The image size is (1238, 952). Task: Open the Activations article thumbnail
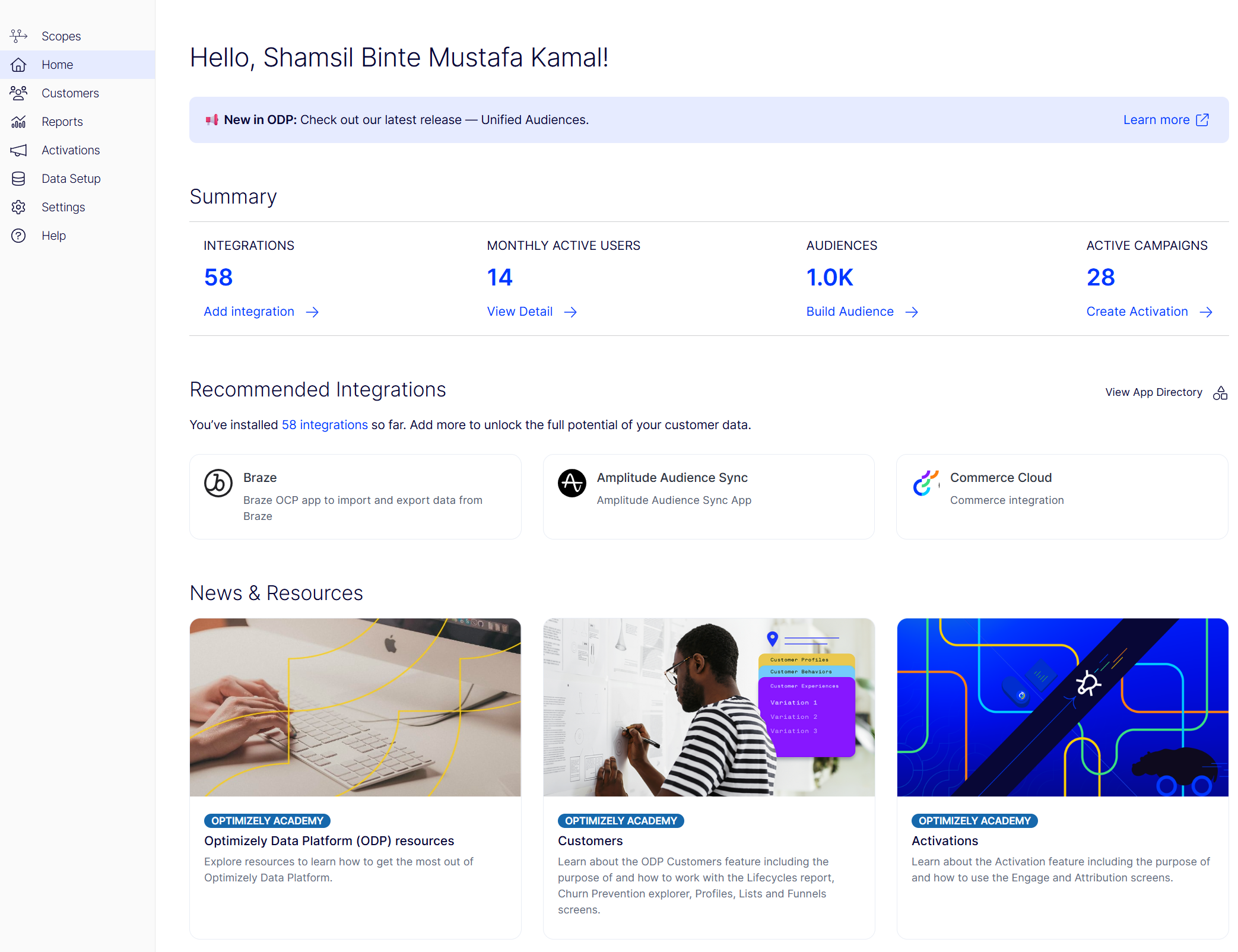coord(1062,707)
